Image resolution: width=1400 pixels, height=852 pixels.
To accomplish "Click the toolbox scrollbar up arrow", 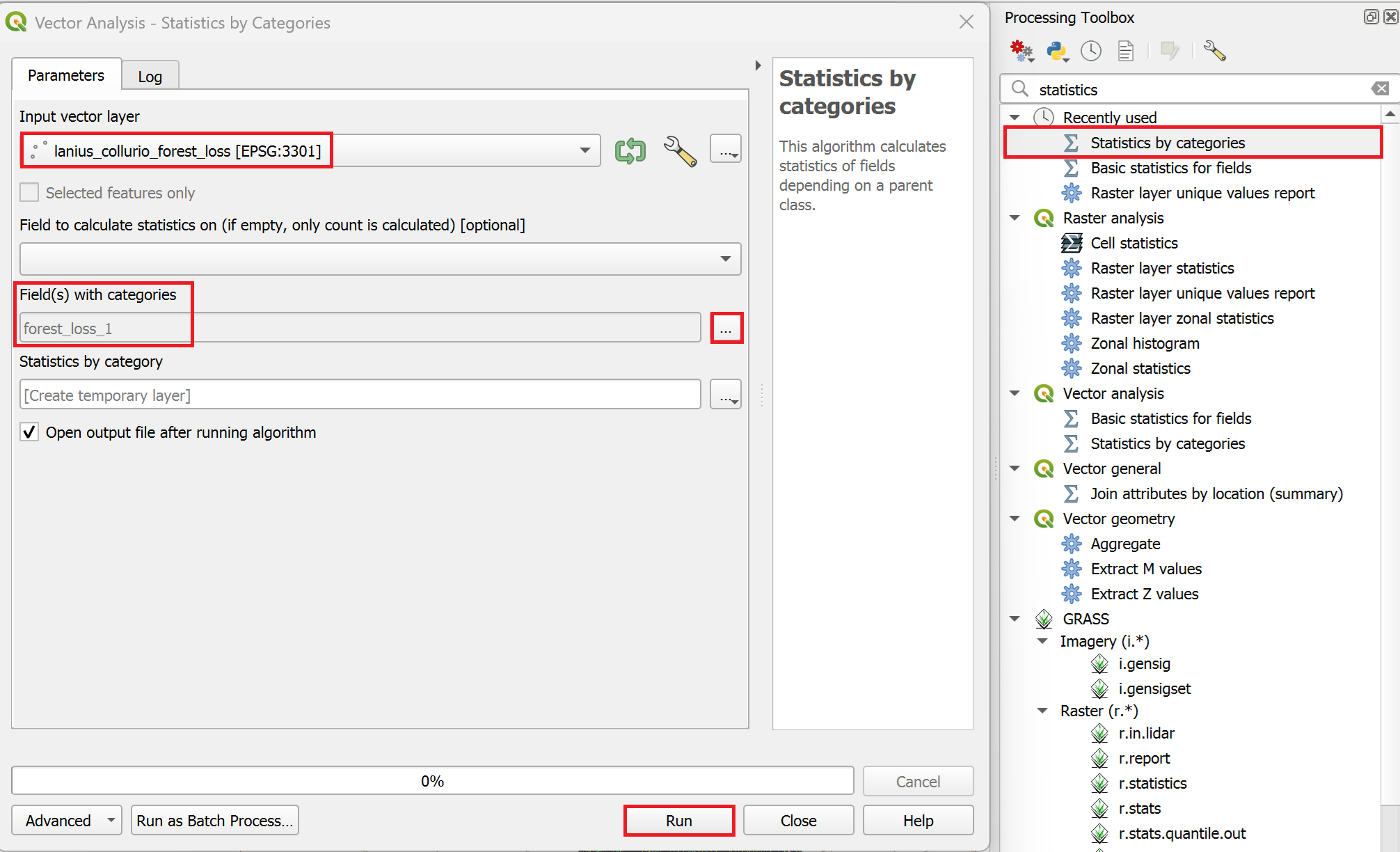I will coord(1390,113).
